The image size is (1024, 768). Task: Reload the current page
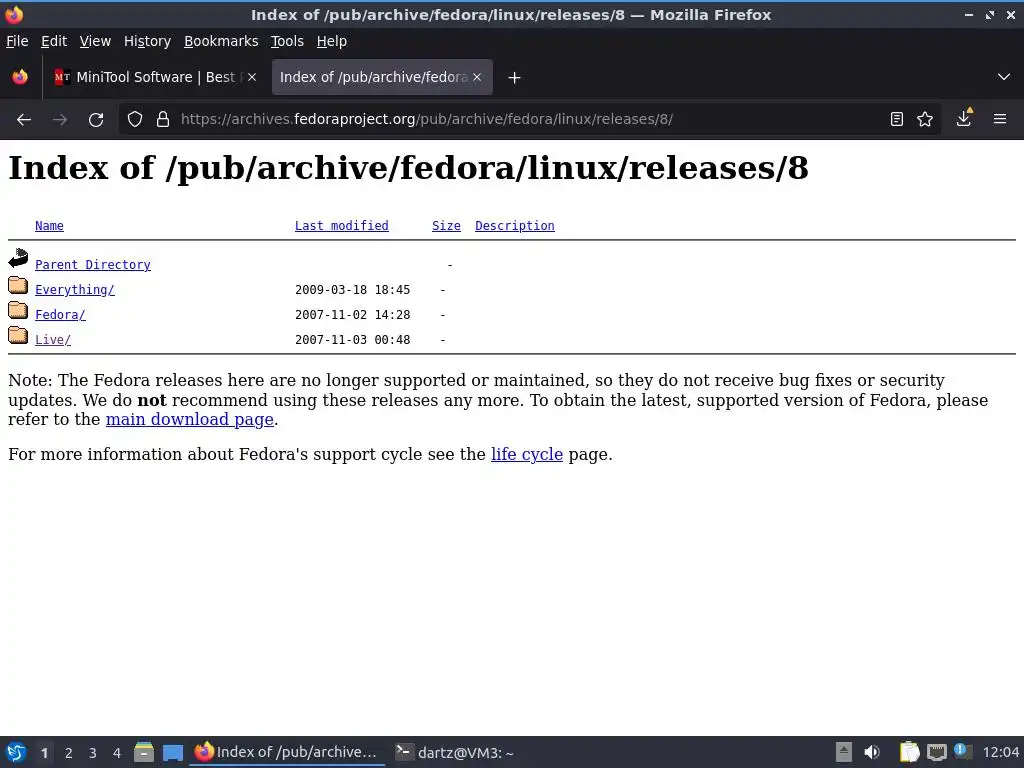coord(96,120)
